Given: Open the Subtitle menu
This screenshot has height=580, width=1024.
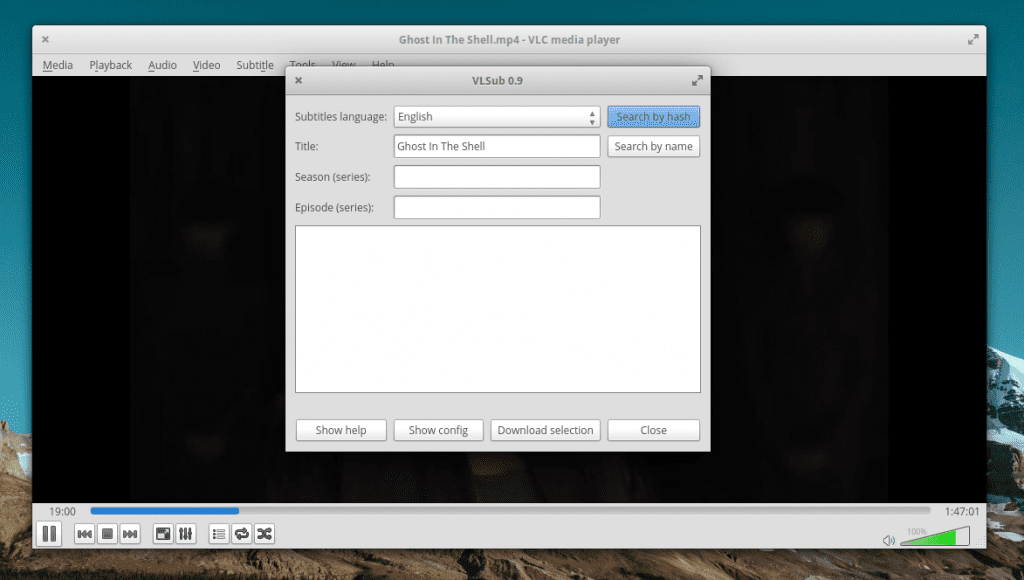Looking at the screenshot, I should point(255,65).
